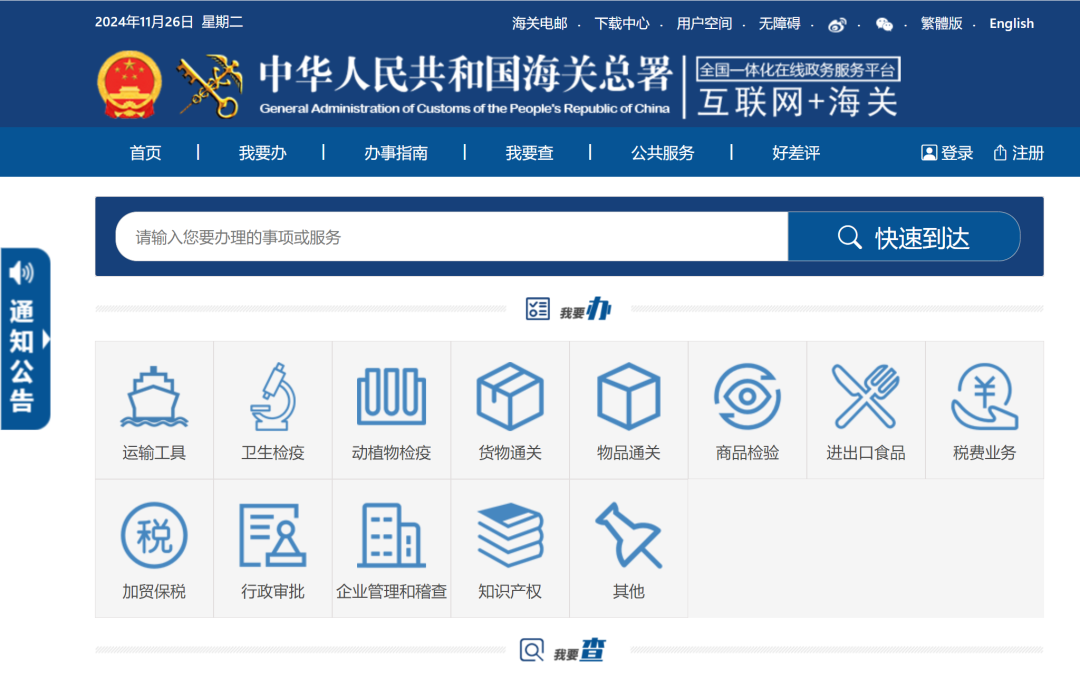The height and width of the screenshot is (677, 1080).
Task: Switch to English version
Action: point(1011,23)
